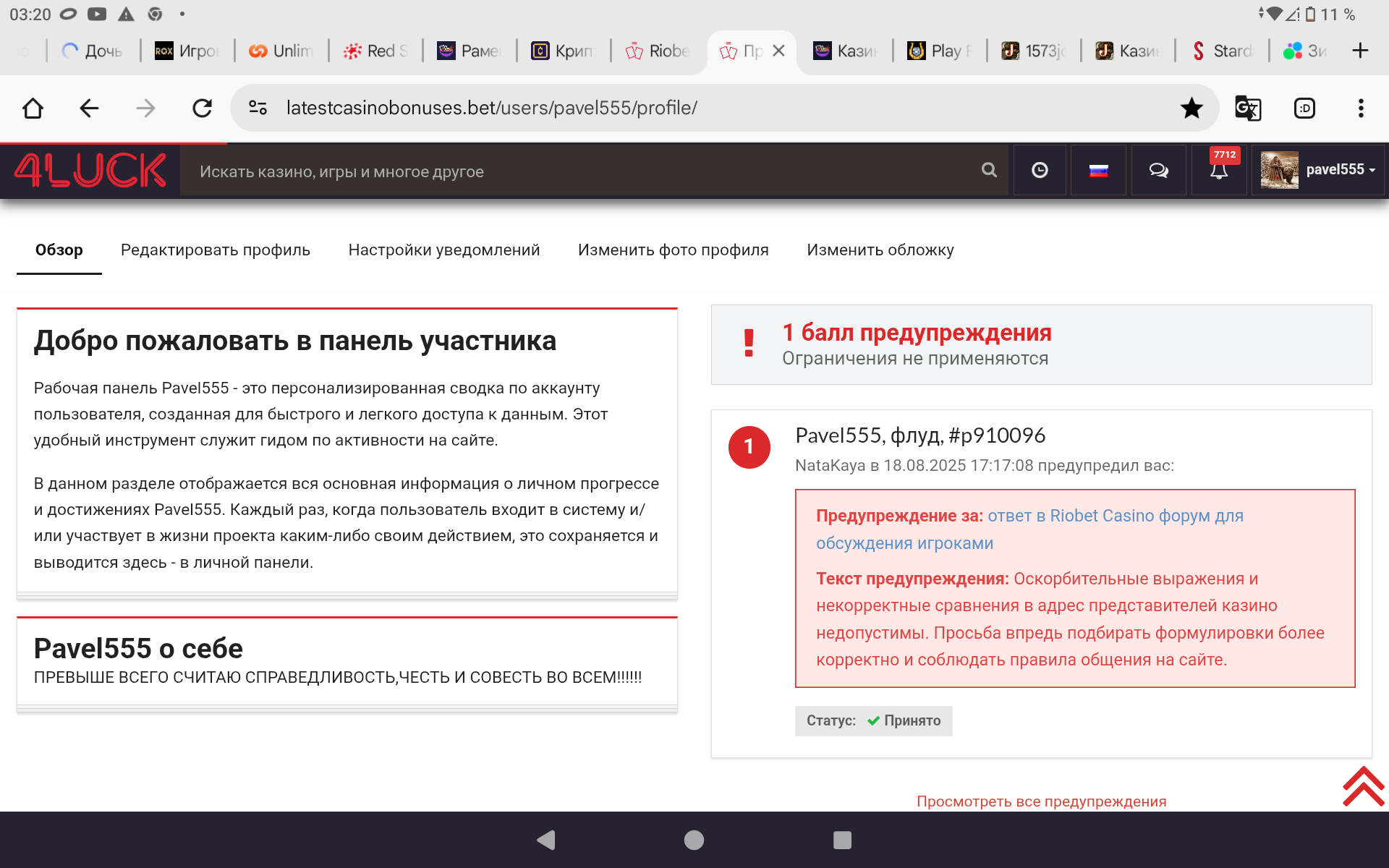Focus the casino search input field

click(579, 171)
